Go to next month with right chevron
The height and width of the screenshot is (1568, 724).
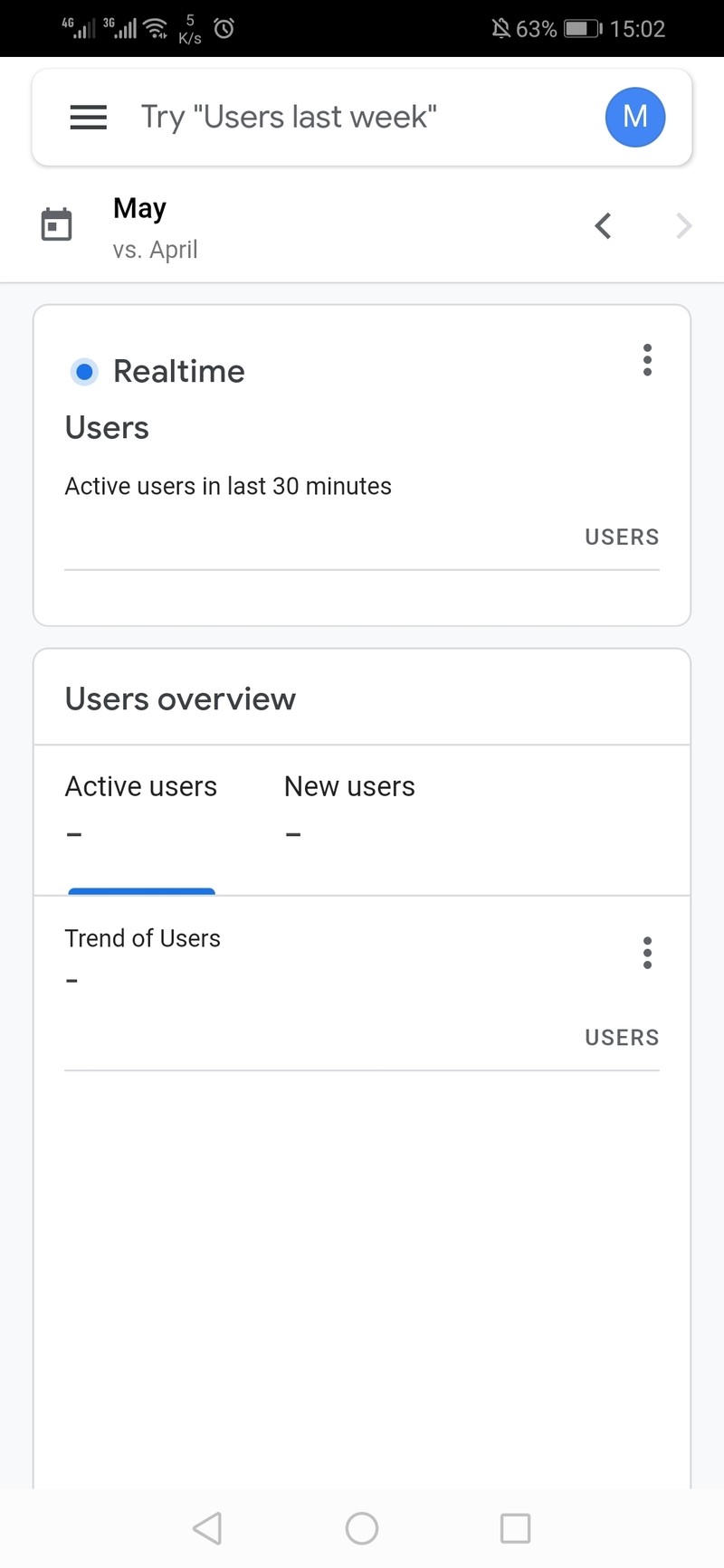683,225
